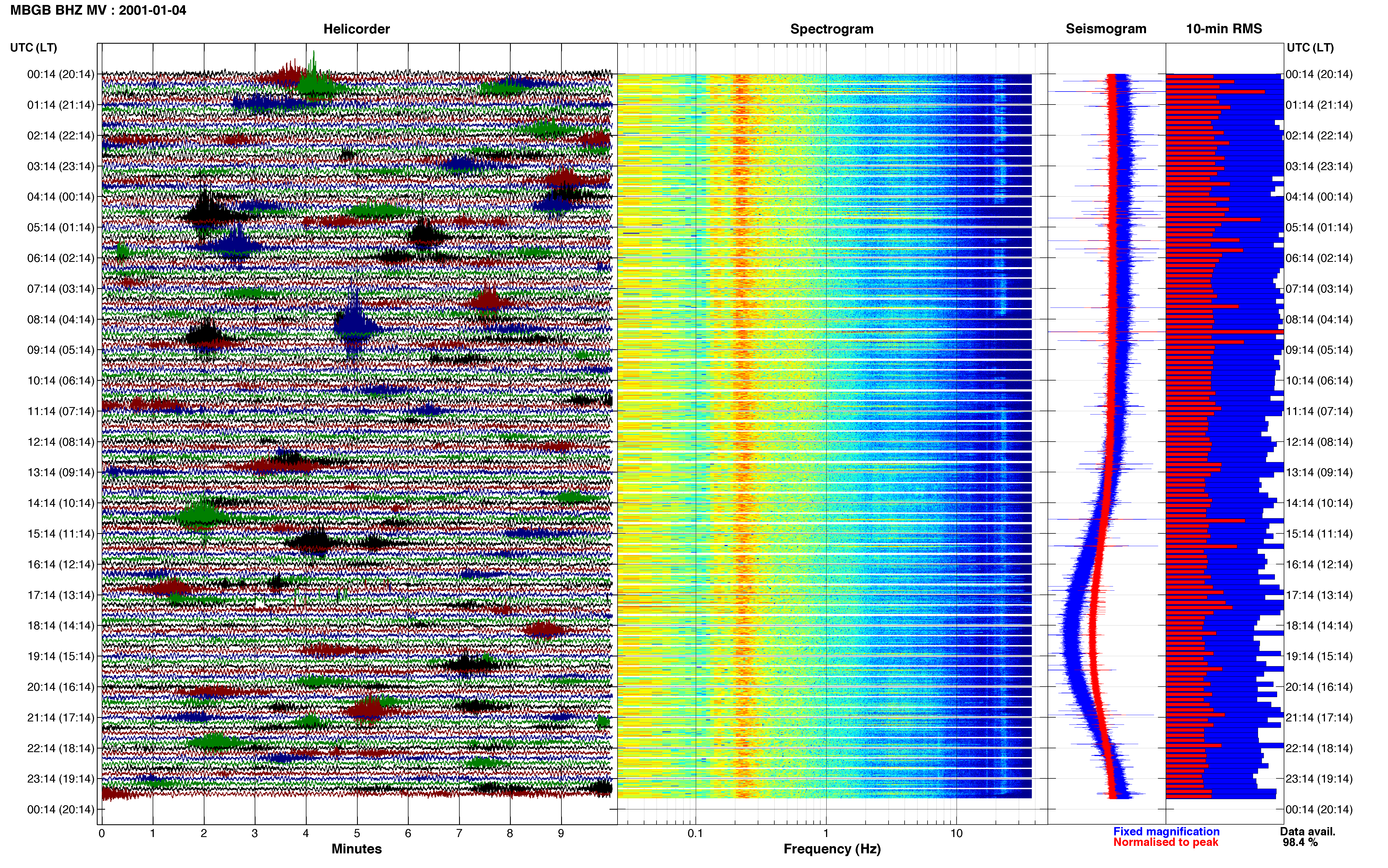This screenshot has height=868, width=1388.
Task: Select left time label '23:14 (19:14)'
Action: [x=61, y=779]
